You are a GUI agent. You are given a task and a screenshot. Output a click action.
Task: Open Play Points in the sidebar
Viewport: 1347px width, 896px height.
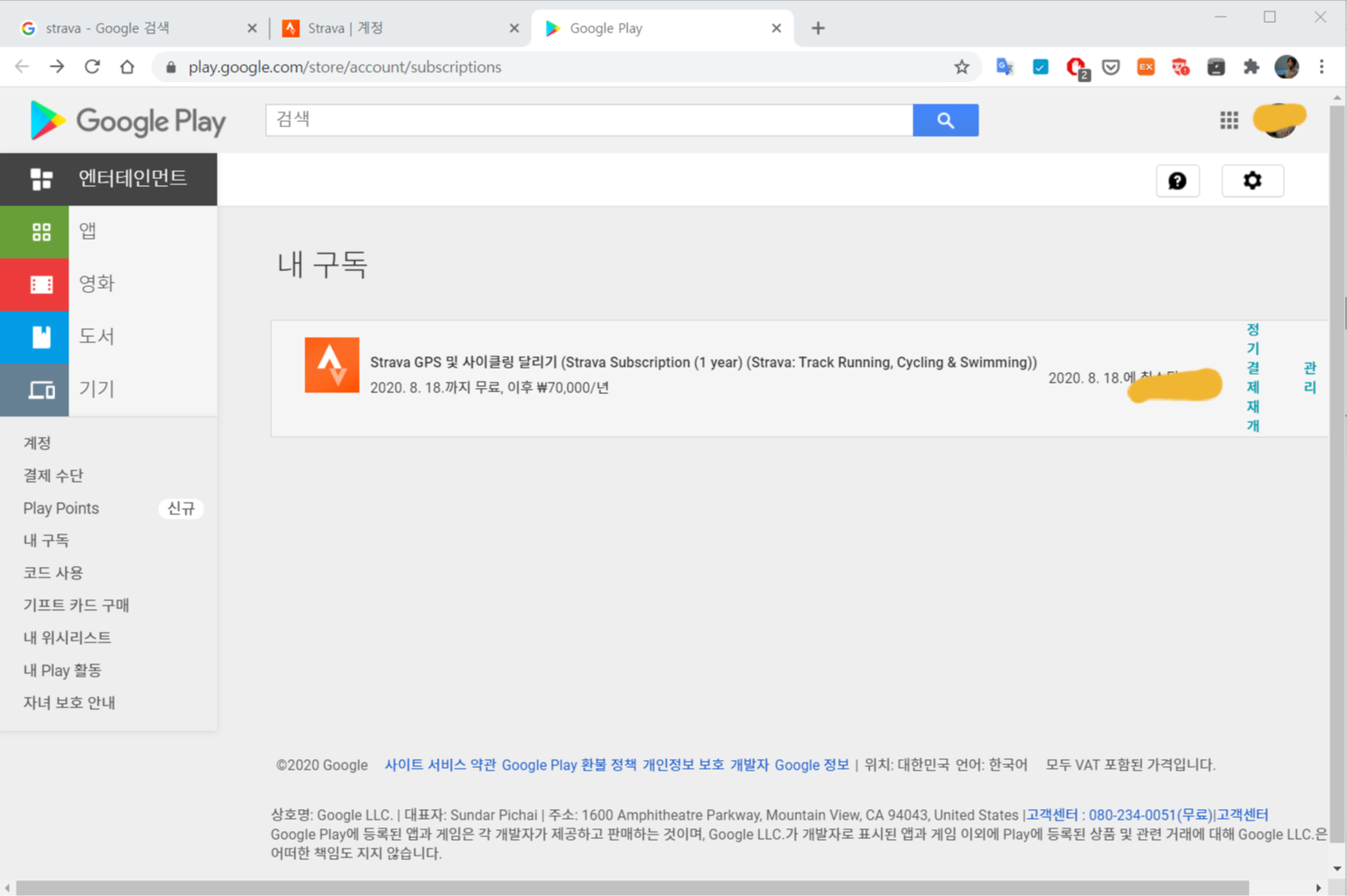pyautogui.click(x=61, y=508)
